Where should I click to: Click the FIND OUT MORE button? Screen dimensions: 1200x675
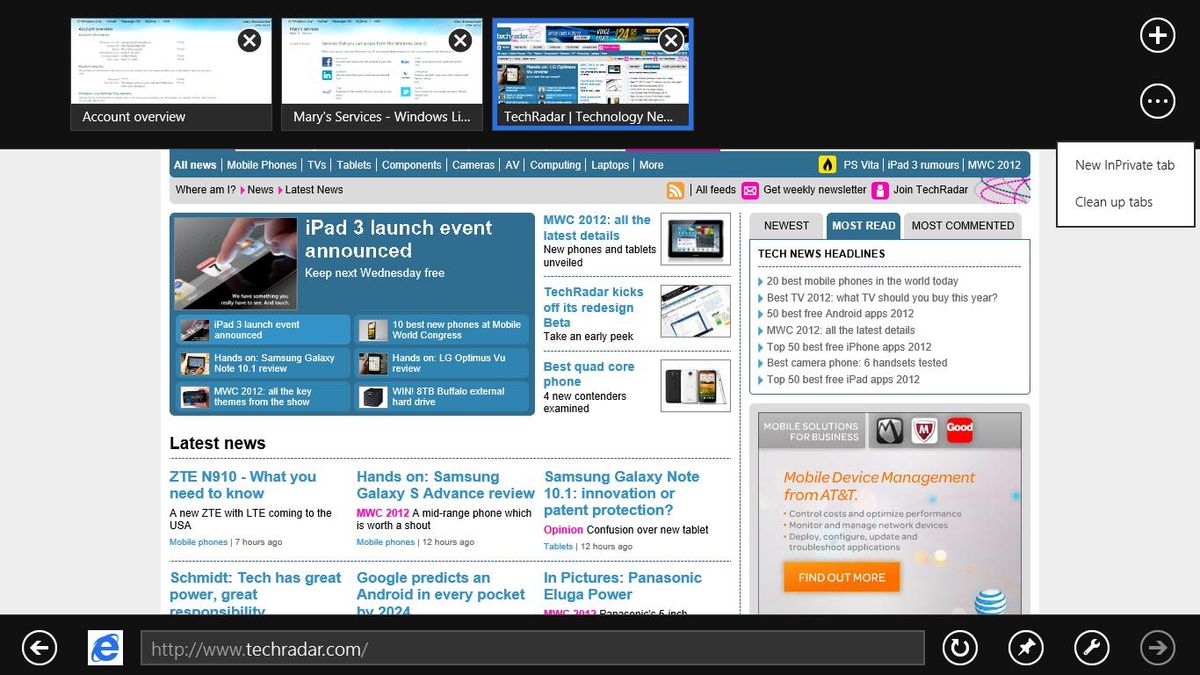(x=840, y=576)
